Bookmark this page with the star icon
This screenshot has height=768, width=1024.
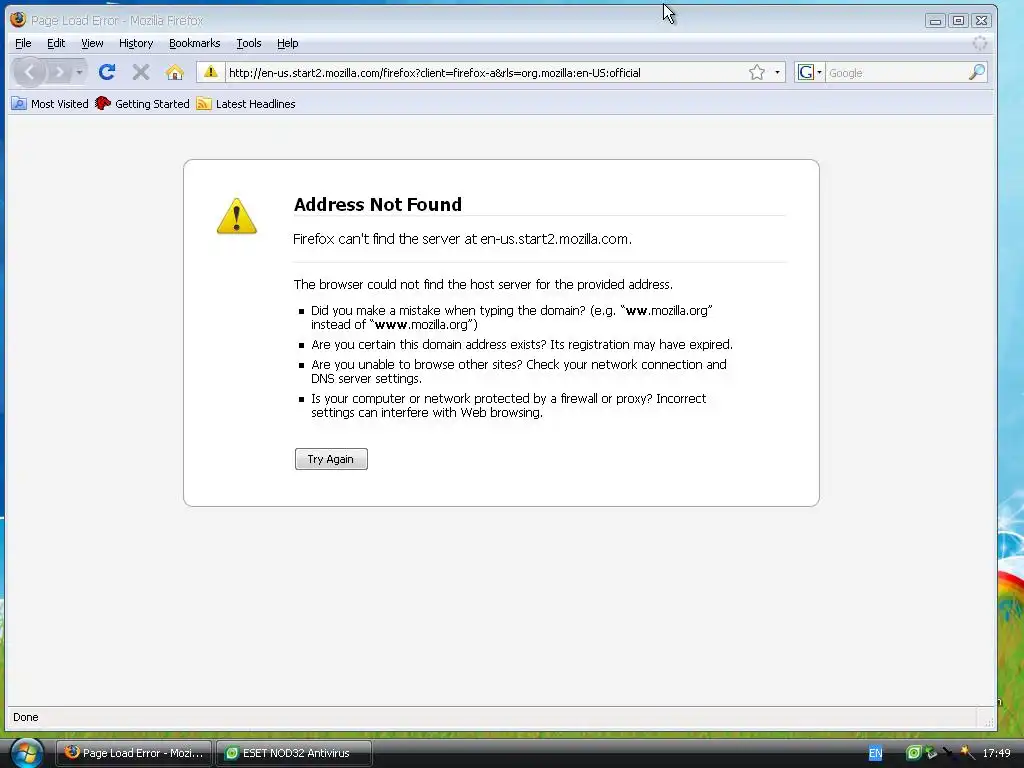(757, 72)
